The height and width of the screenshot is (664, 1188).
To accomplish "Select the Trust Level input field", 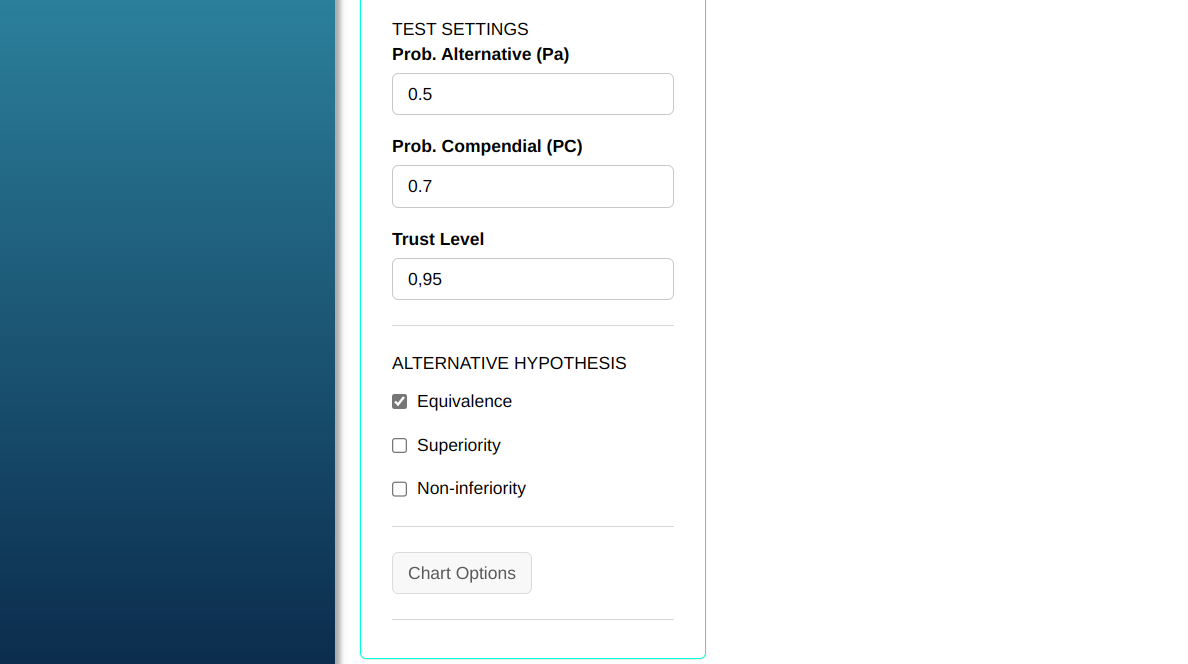I will click(532, 279).
